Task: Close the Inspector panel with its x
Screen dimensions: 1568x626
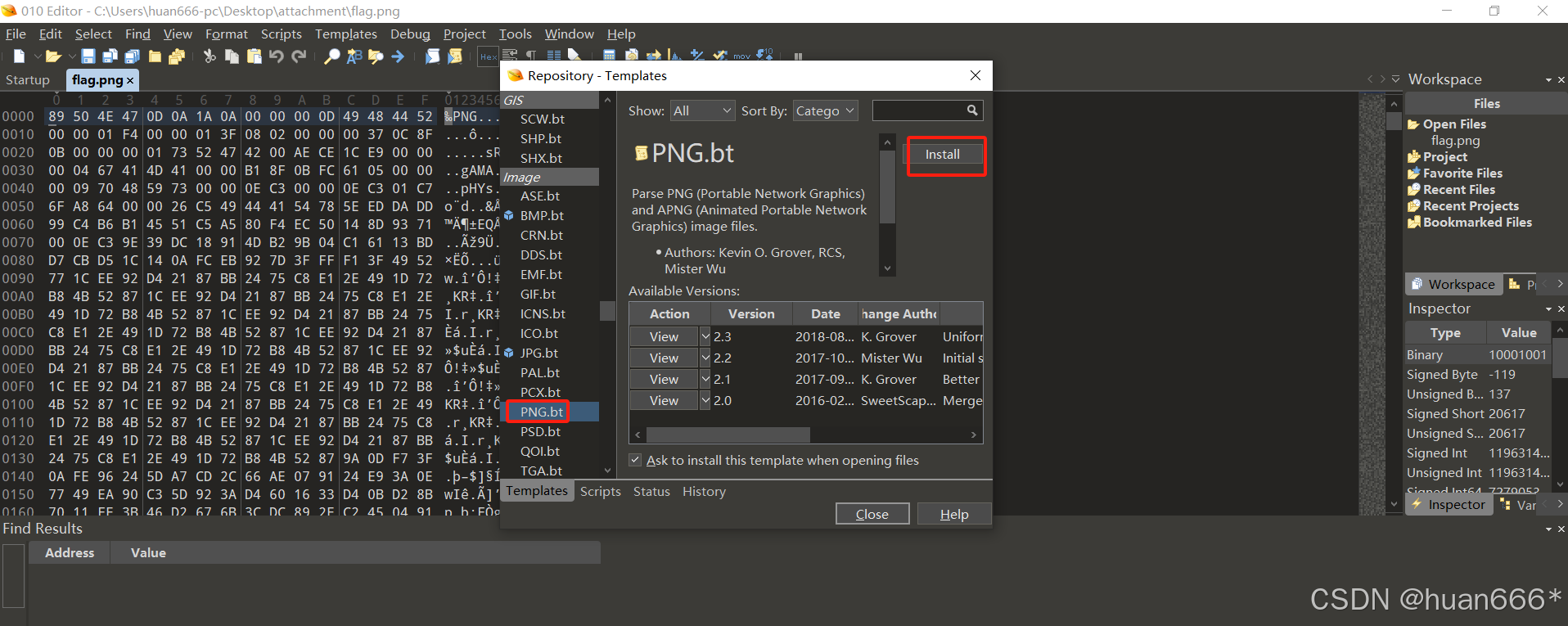Action: tap(1561, 308)
